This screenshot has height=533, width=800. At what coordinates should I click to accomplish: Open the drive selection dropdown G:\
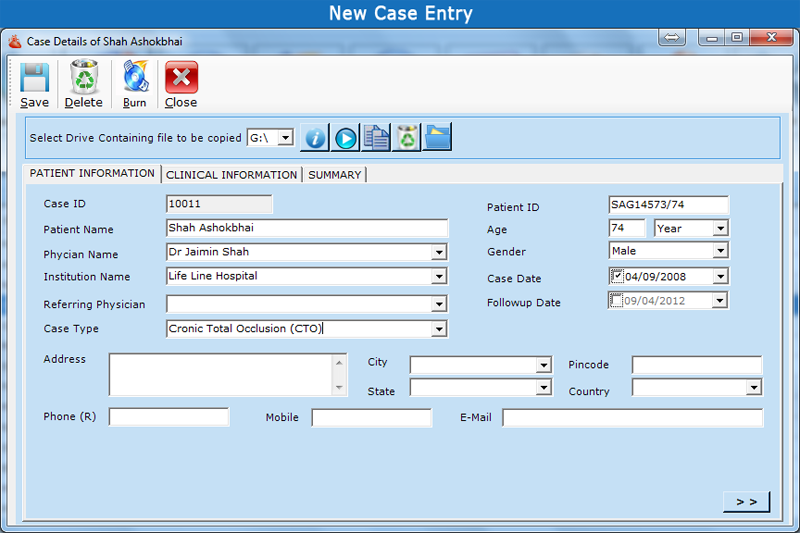[286, 137]
